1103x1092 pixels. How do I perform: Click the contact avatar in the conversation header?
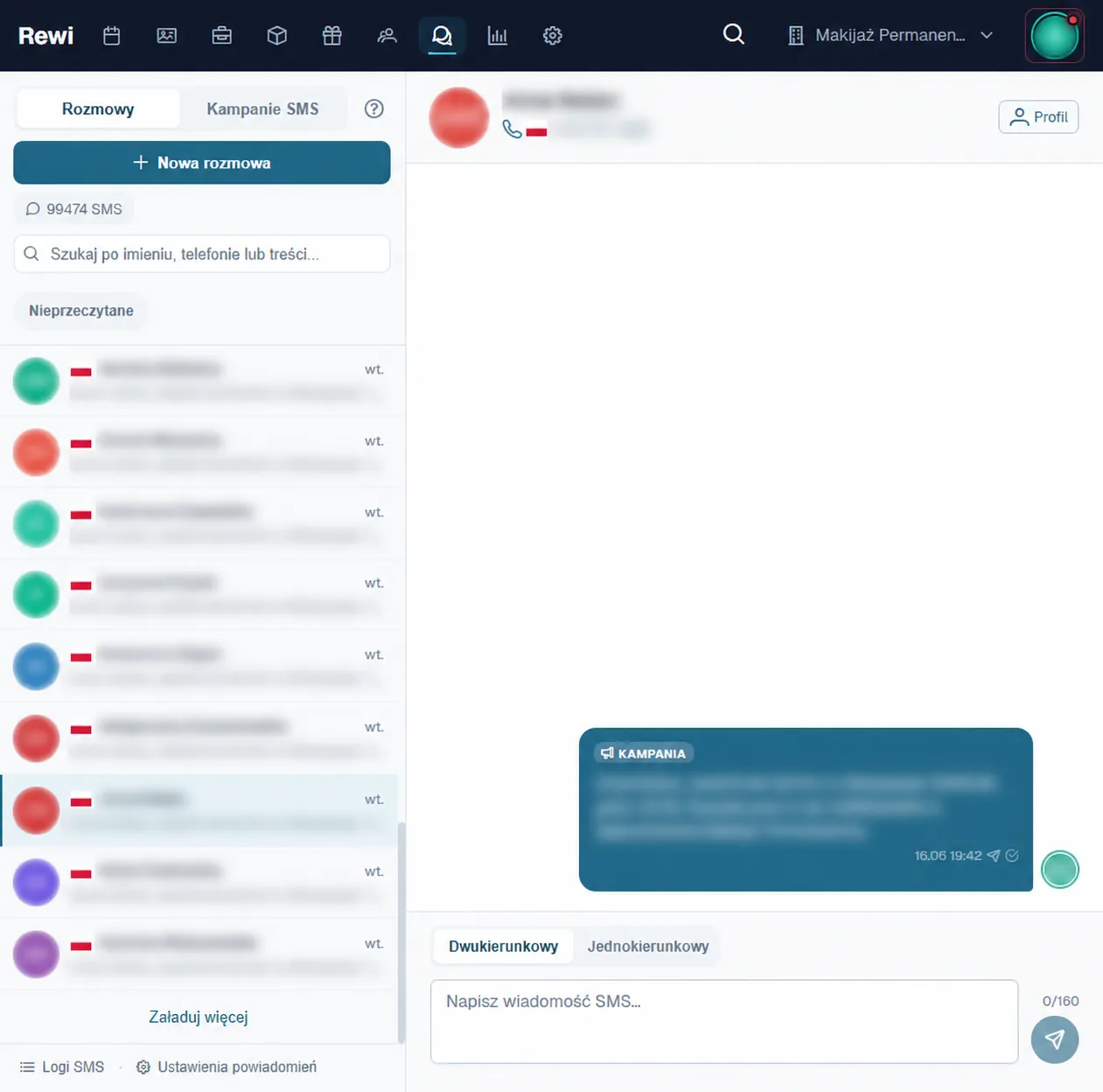tap(458, 117)
